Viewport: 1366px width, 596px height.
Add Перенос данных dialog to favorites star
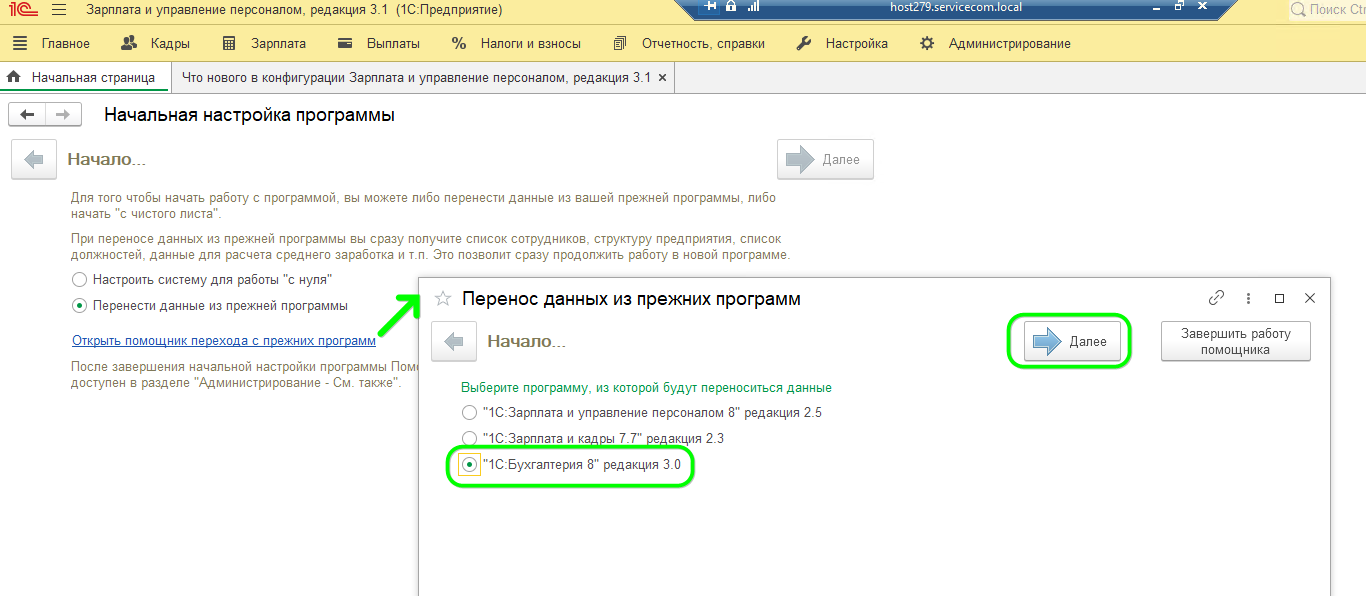[443, 299]
